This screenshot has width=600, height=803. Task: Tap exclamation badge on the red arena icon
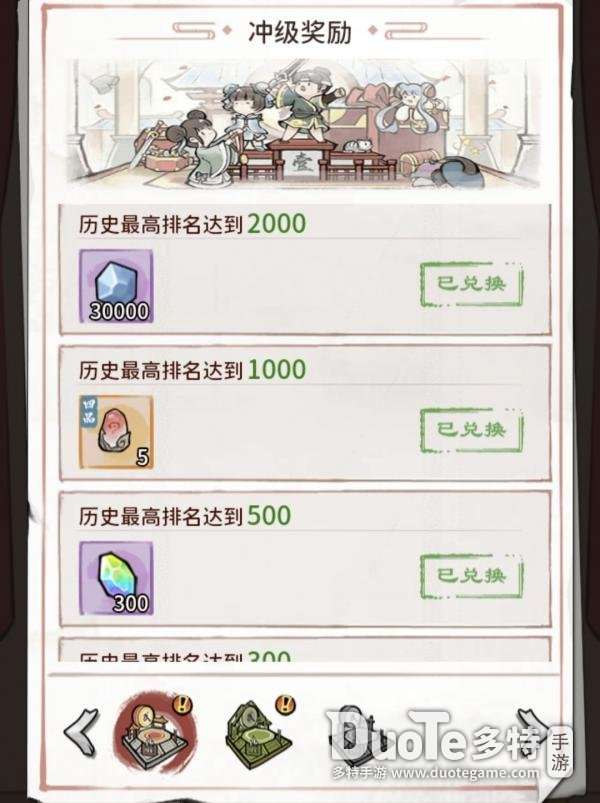pyautogui.click(x=183, y=705)
